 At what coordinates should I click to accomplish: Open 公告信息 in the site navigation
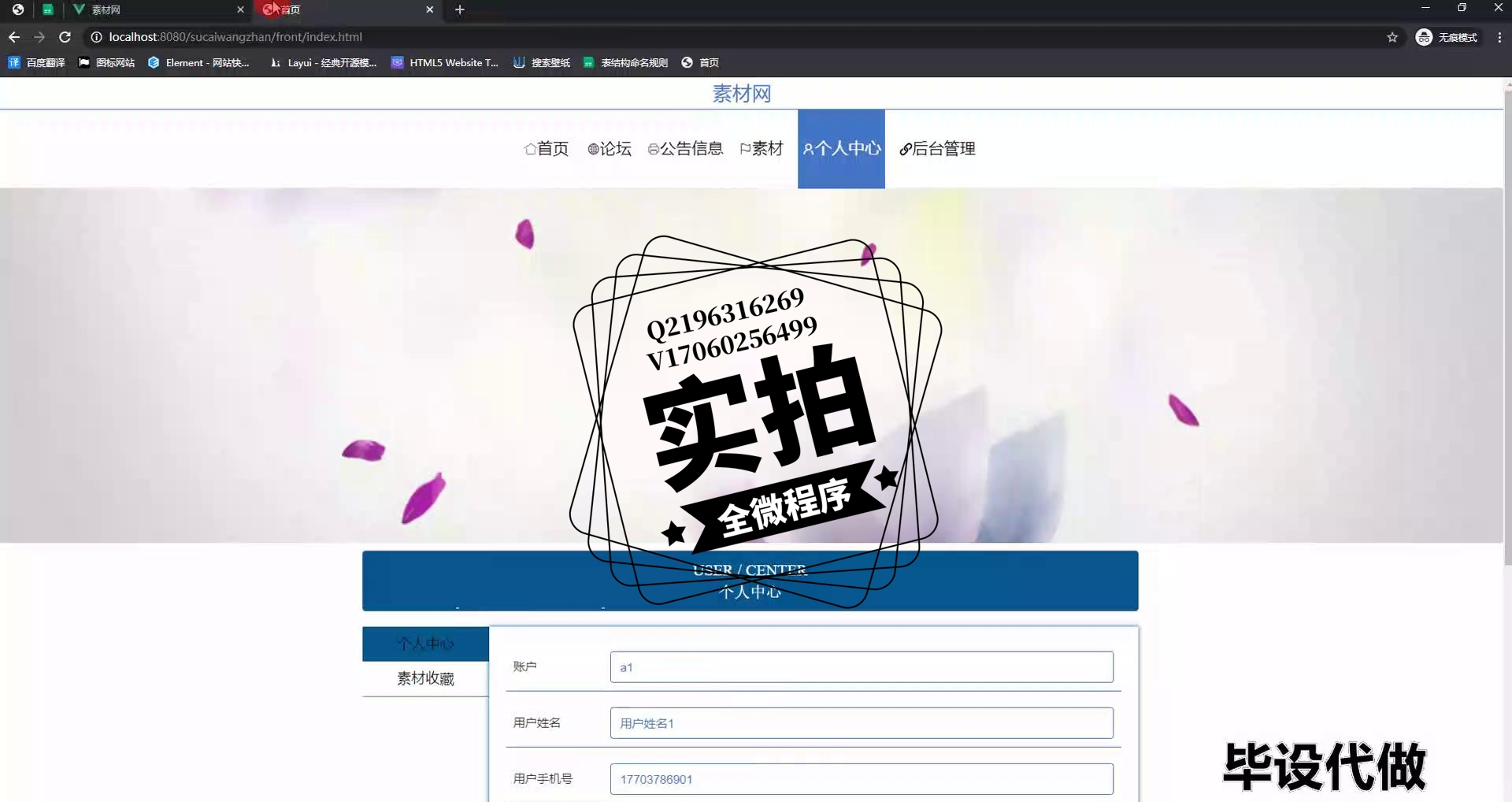point(685,149)
